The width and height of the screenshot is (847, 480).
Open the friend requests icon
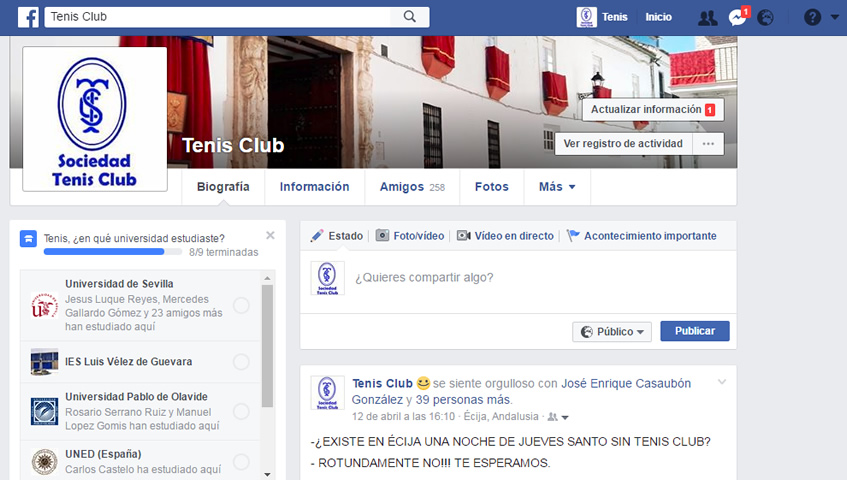[x=708, y=17]
